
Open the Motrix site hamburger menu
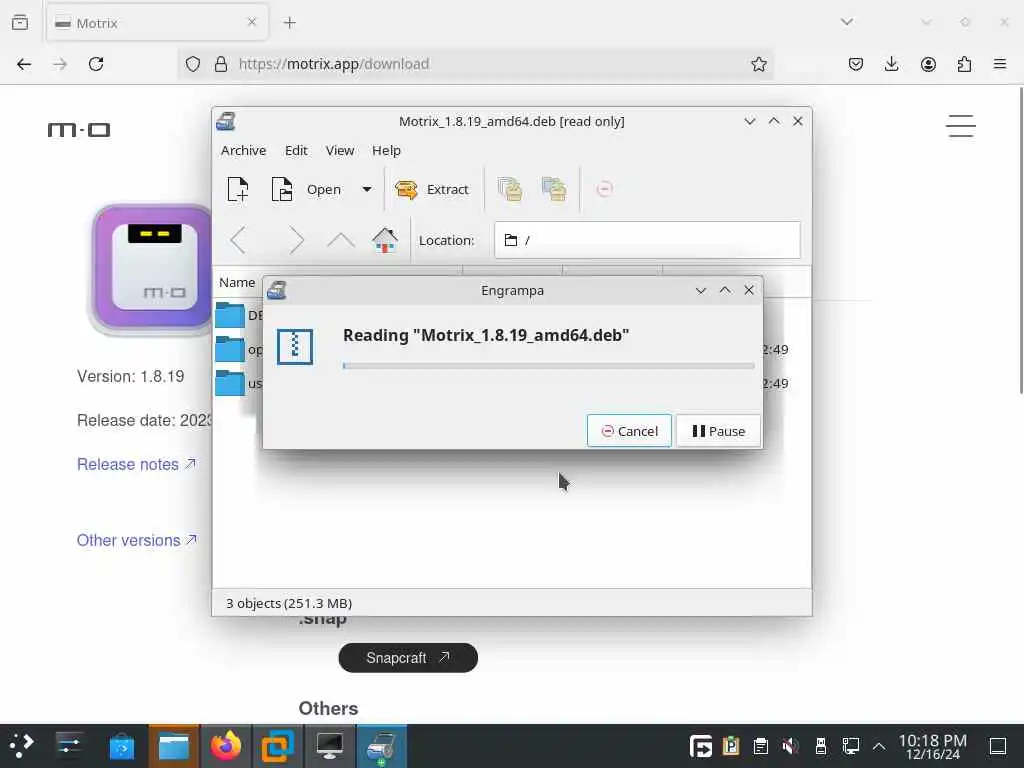click(961, 126)
